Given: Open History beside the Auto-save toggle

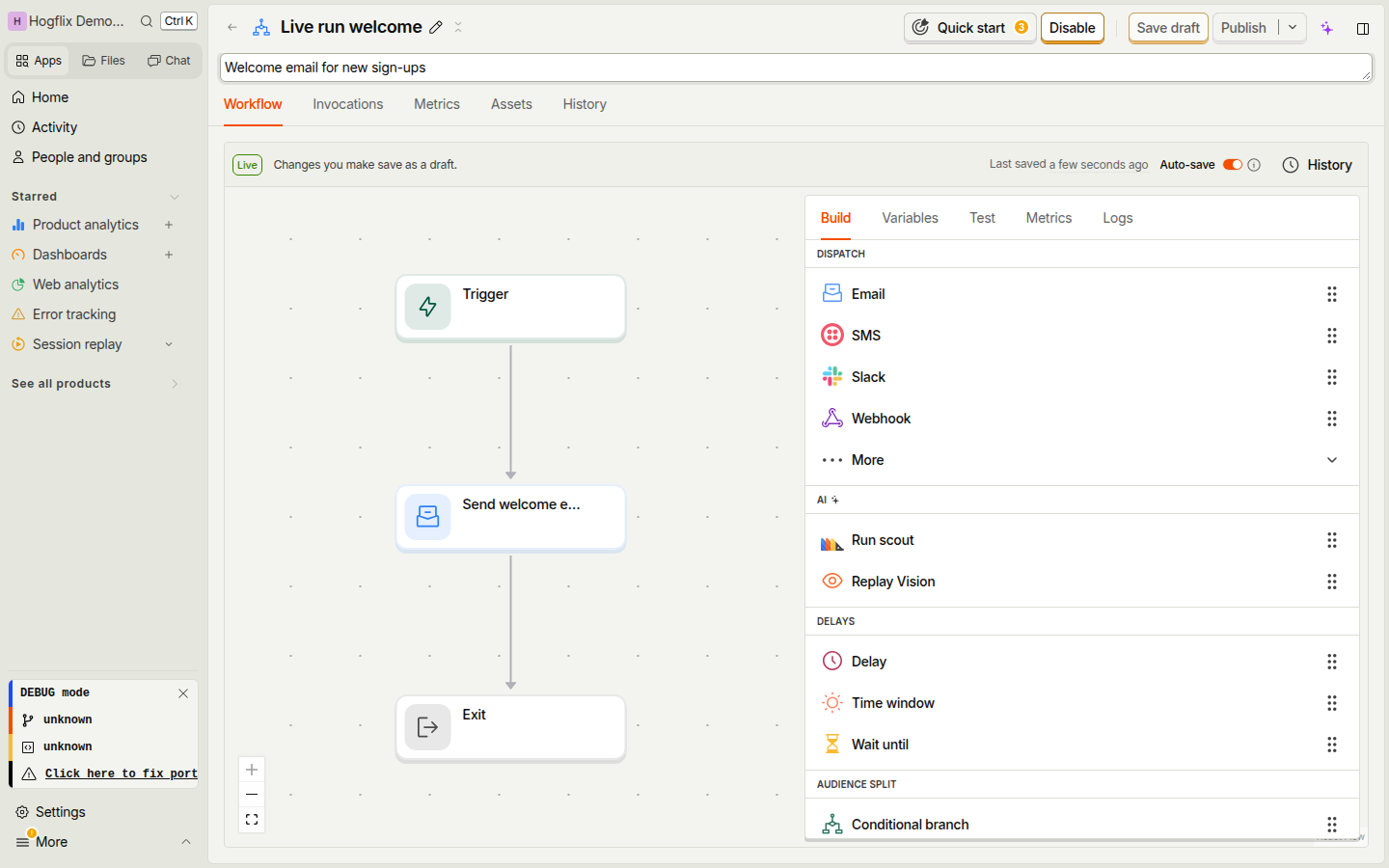Looking at the screenshot, I should click(x=1318, y=165).
